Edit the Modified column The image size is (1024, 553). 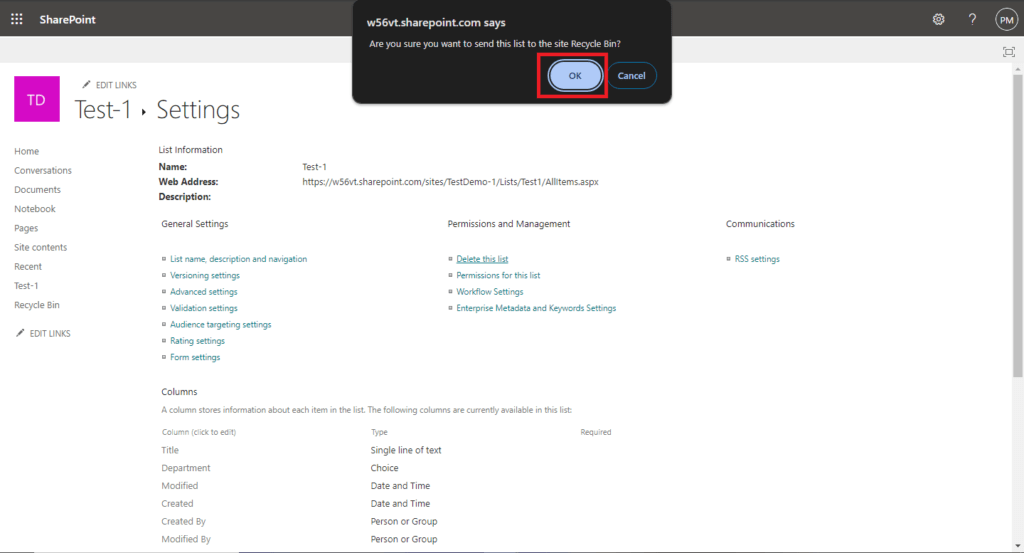tap(180, 486)
